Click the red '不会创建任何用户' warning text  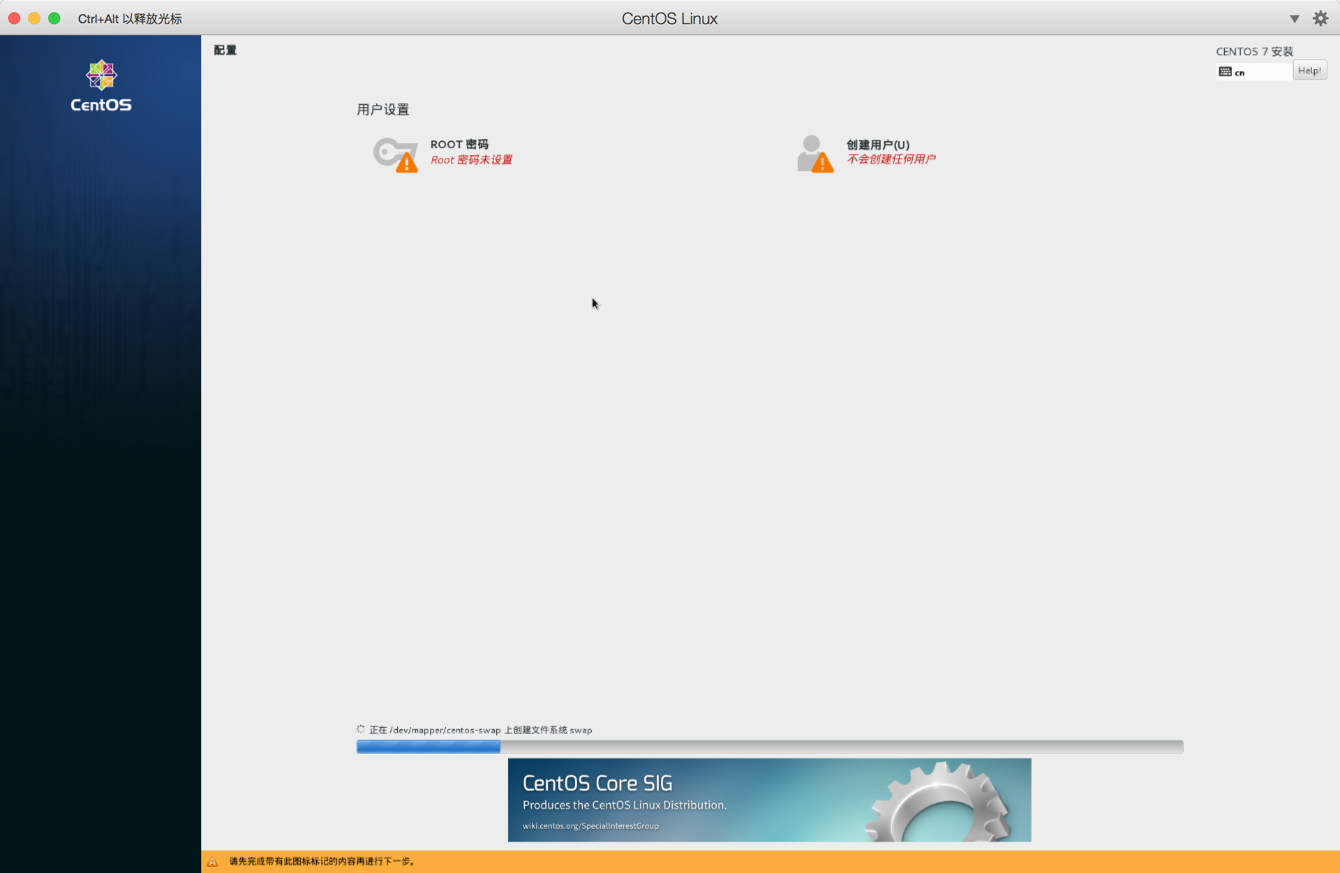891,159
